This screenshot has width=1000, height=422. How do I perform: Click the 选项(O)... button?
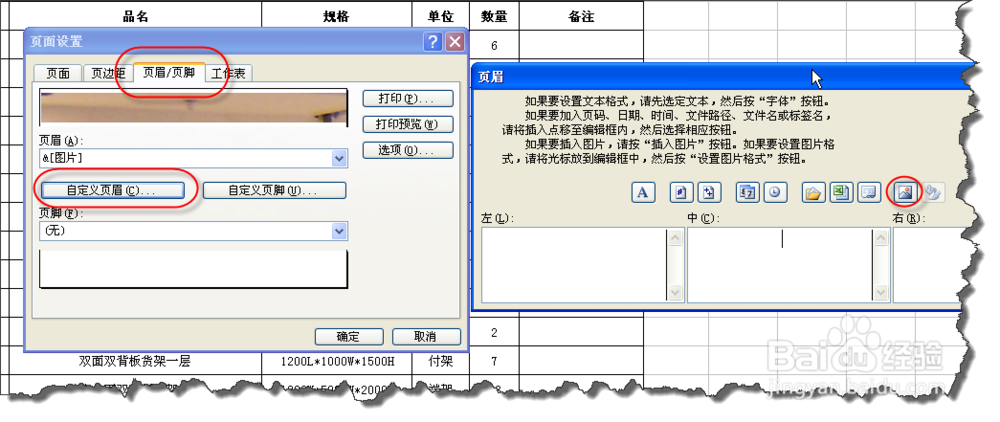408,150
